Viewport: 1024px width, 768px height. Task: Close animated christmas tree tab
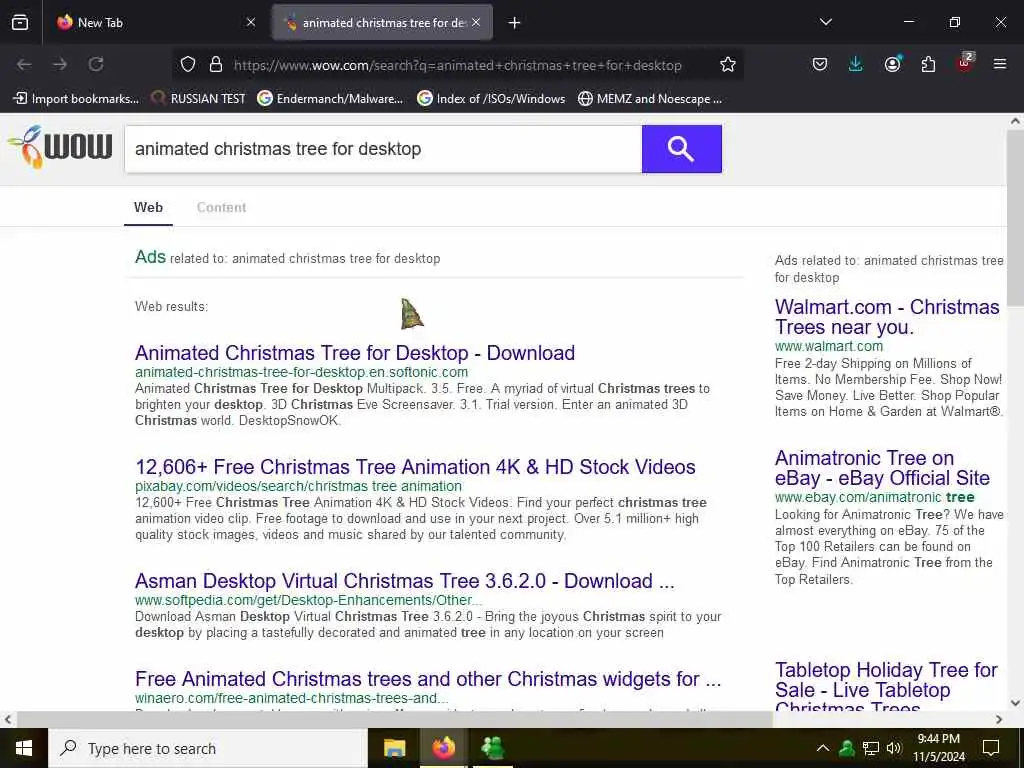[476, 22]
